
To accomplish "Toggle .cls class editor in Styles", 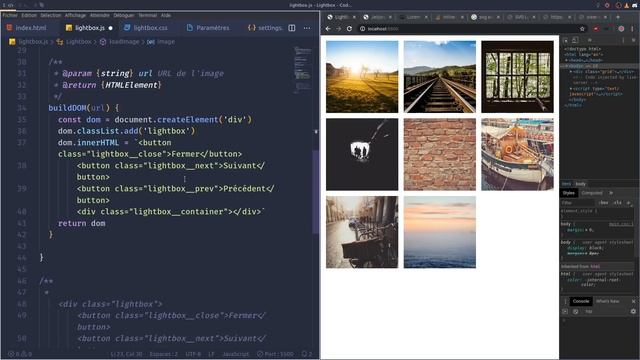I will point(618,202).
